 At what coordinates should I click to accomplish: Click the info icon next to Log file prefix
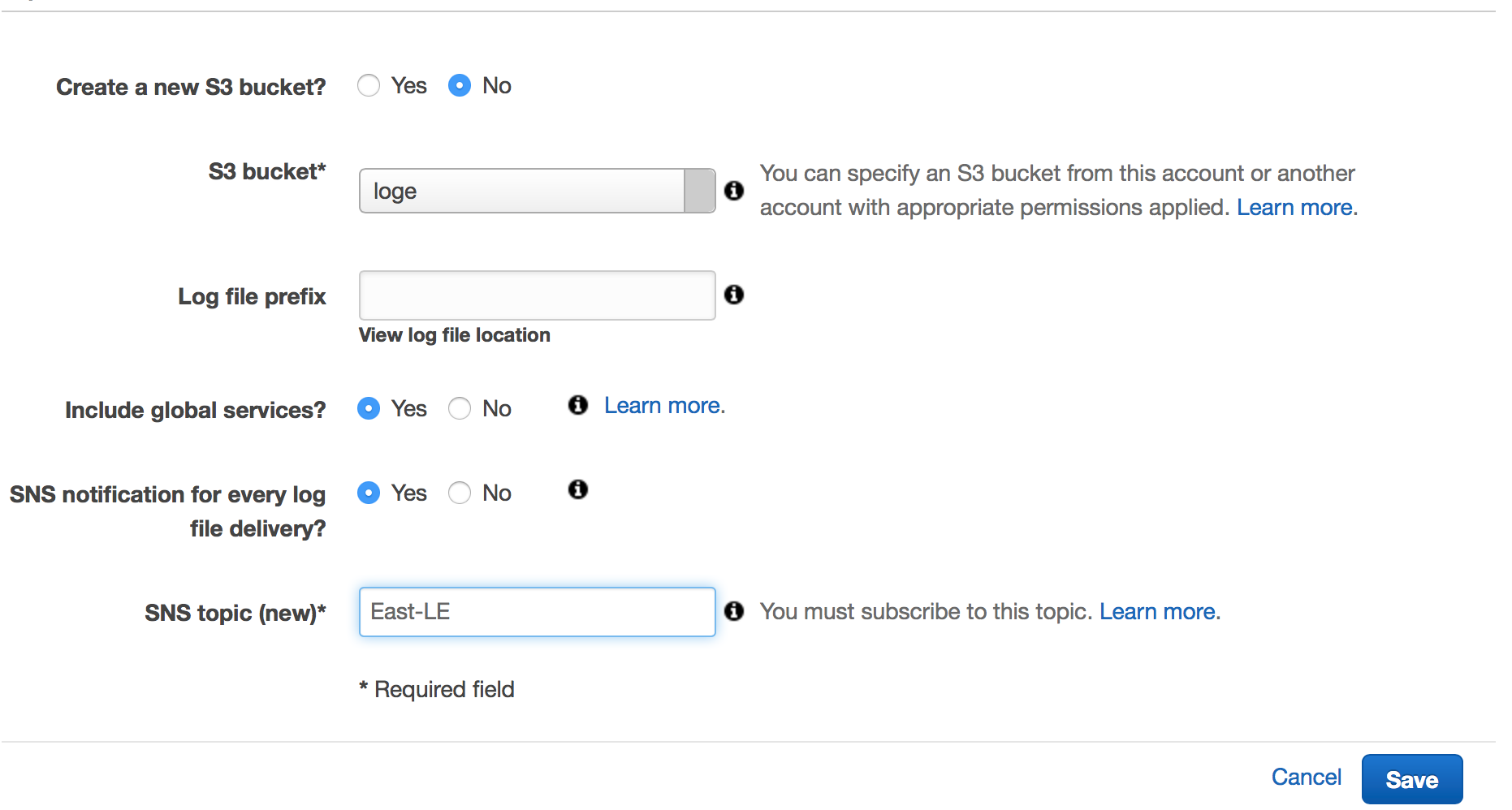click(x=734, y=295)
